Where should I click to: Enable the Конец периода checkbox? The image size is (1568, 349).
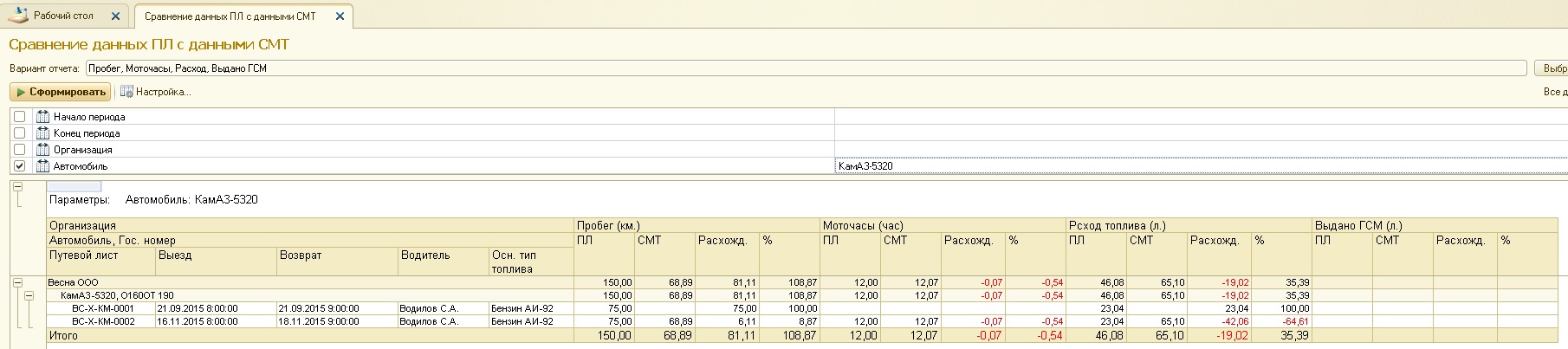click(19, 133)
